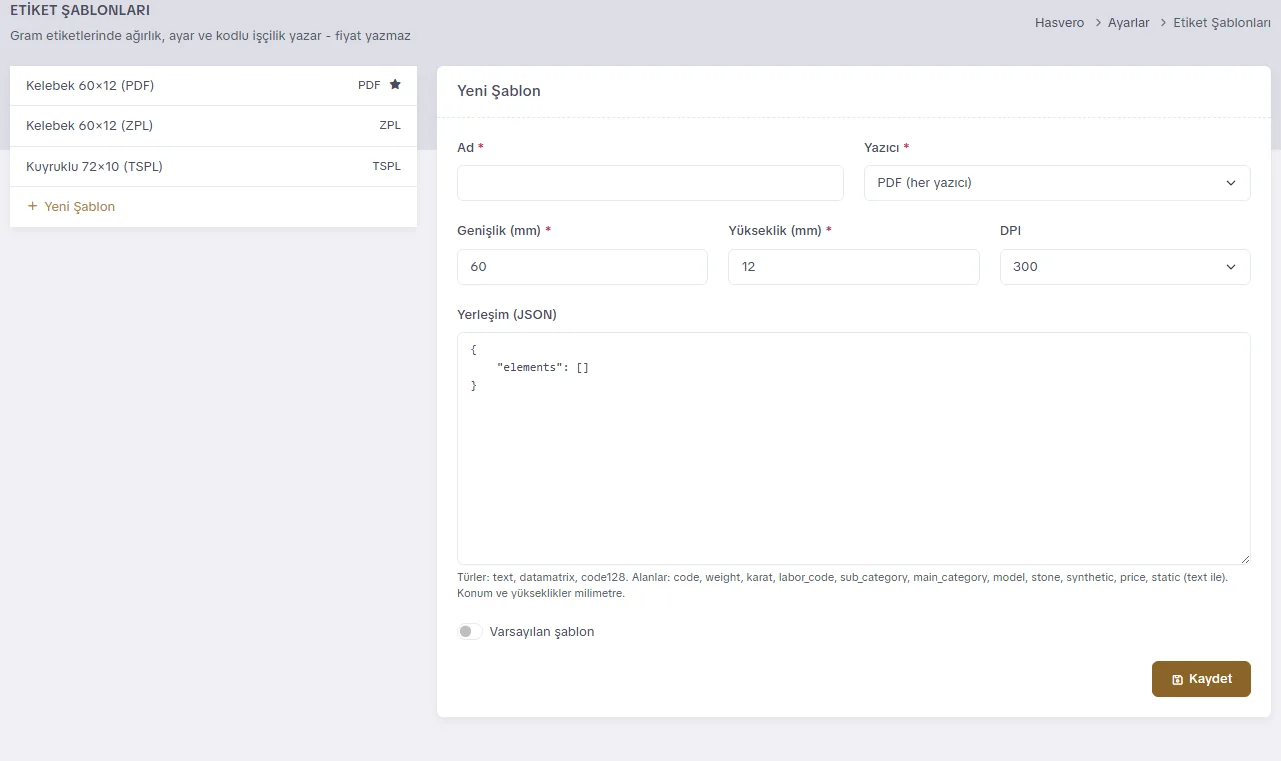Save the template with Kaydet button

tap(1201, 679)
